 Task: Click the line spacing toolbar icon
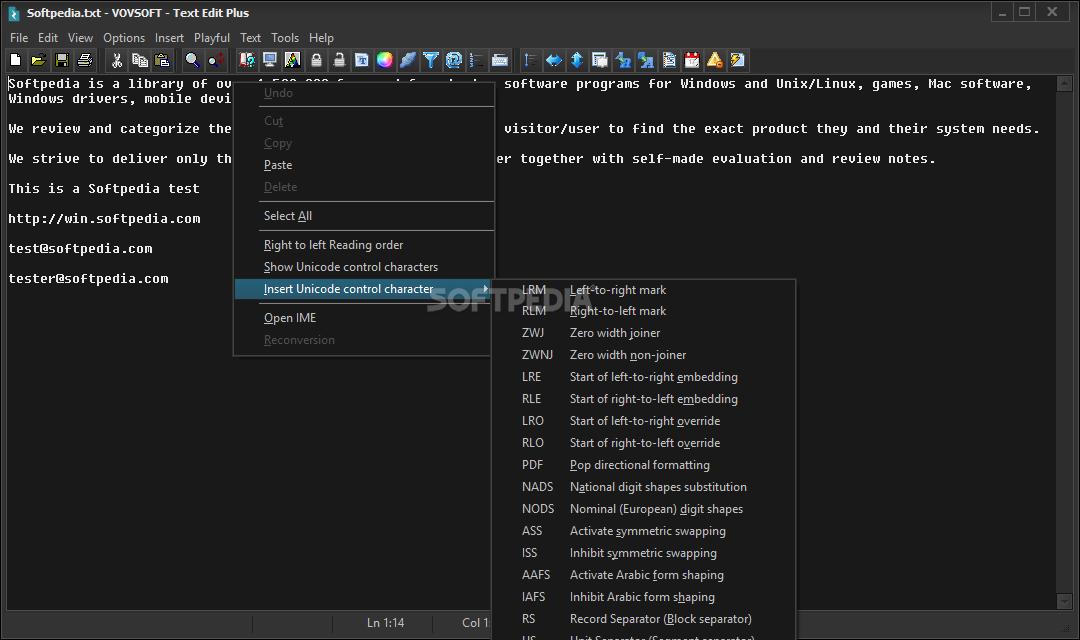click(x=531, y=61)
